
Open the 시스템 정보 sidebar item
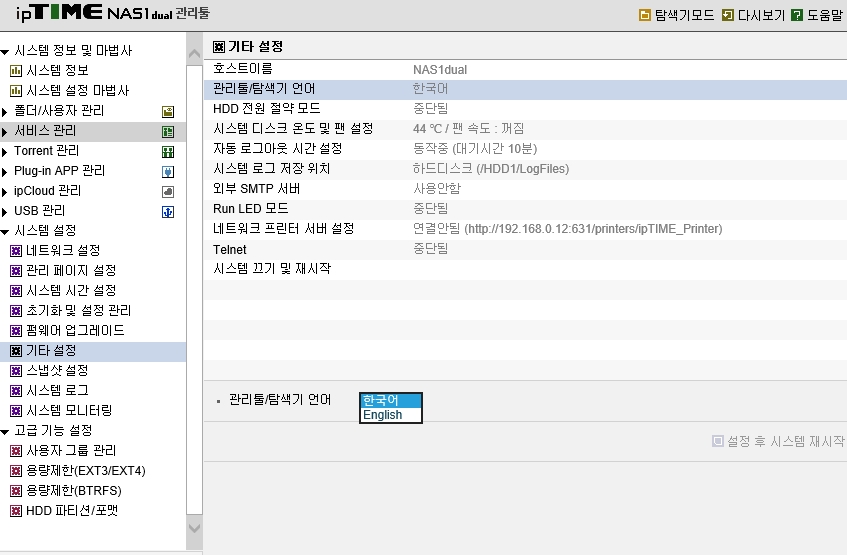[57, 70]
